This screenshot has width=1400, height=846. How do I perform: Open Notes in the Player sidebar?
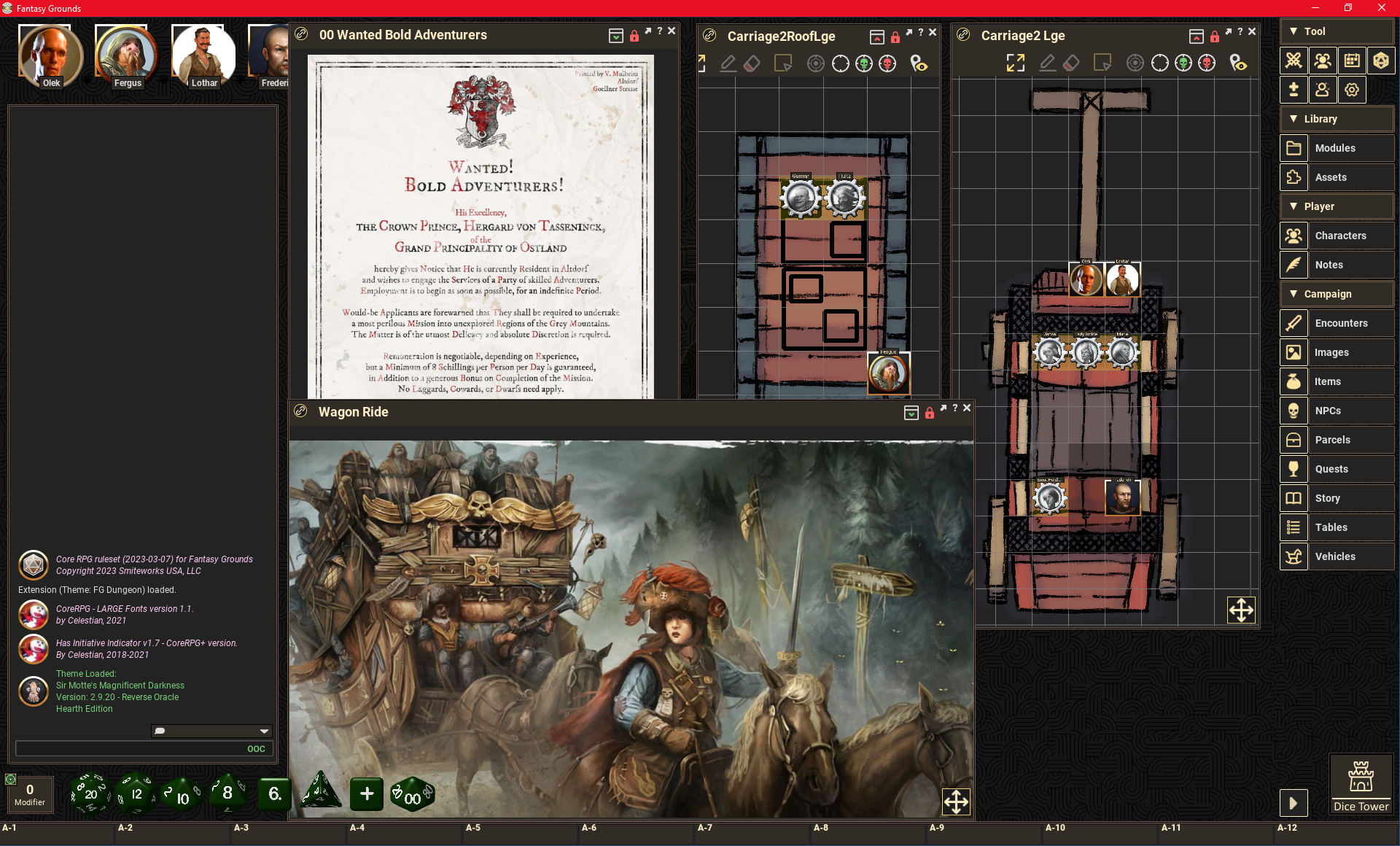click(x=1337, y=265)
